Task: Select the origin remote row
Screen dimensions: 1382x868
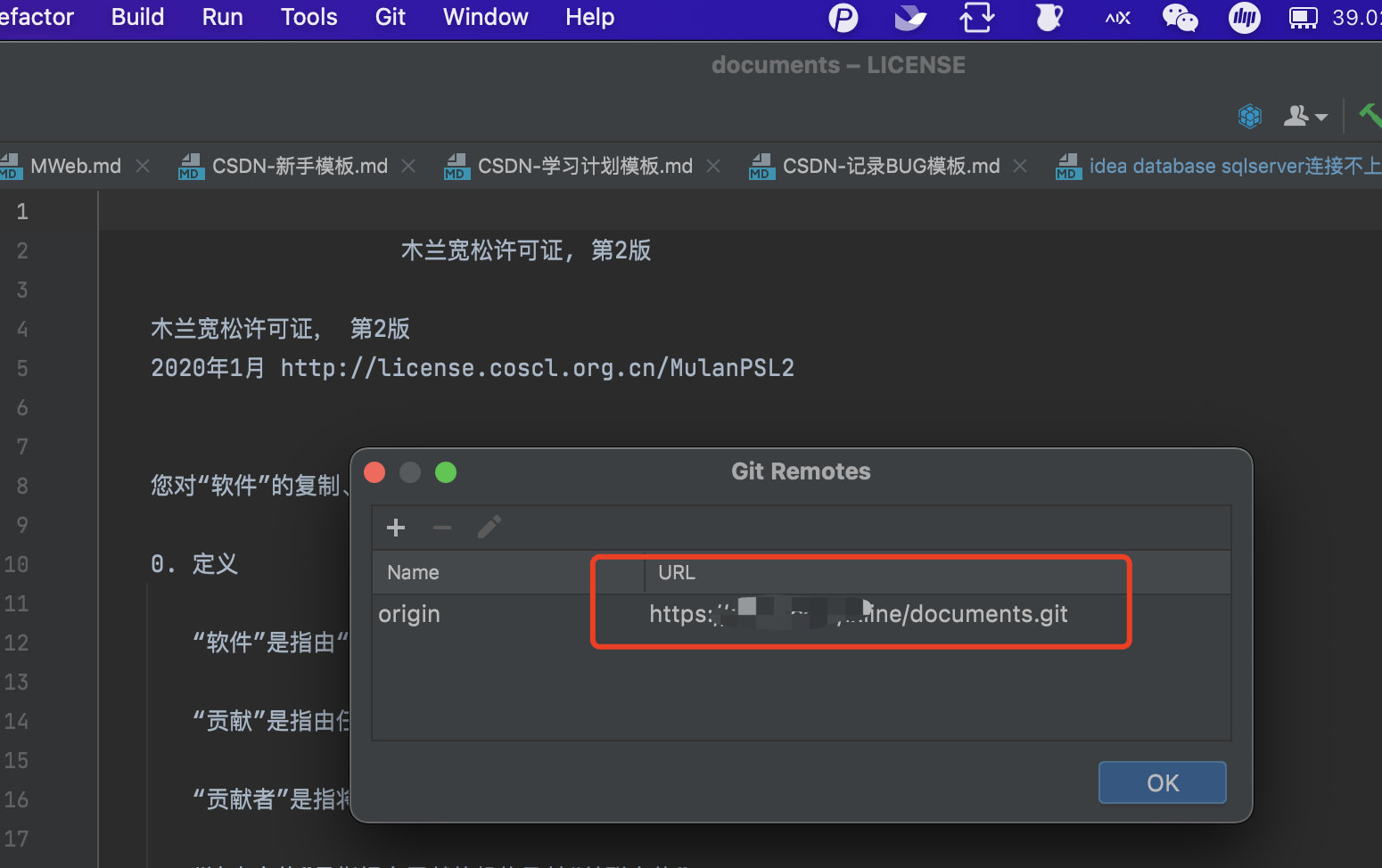Action: 409,613
